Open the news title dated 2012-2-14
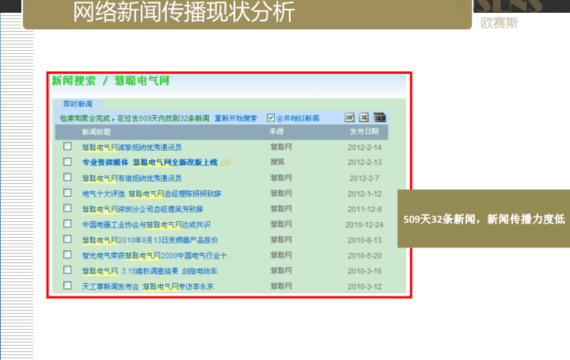 (x=132, y=147)
